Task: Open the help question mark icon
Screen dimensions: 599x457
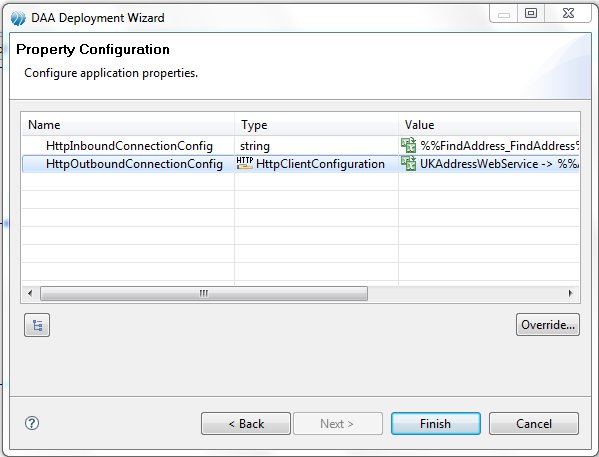Action: coord(32,423)
